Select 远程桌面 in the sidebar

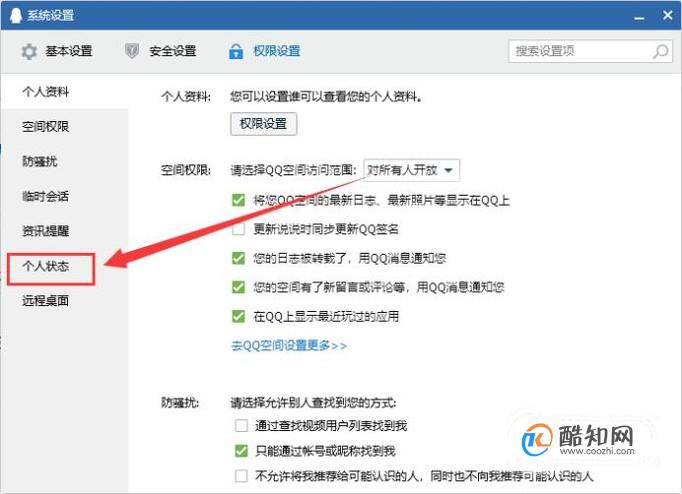click(x=64, y=300)
